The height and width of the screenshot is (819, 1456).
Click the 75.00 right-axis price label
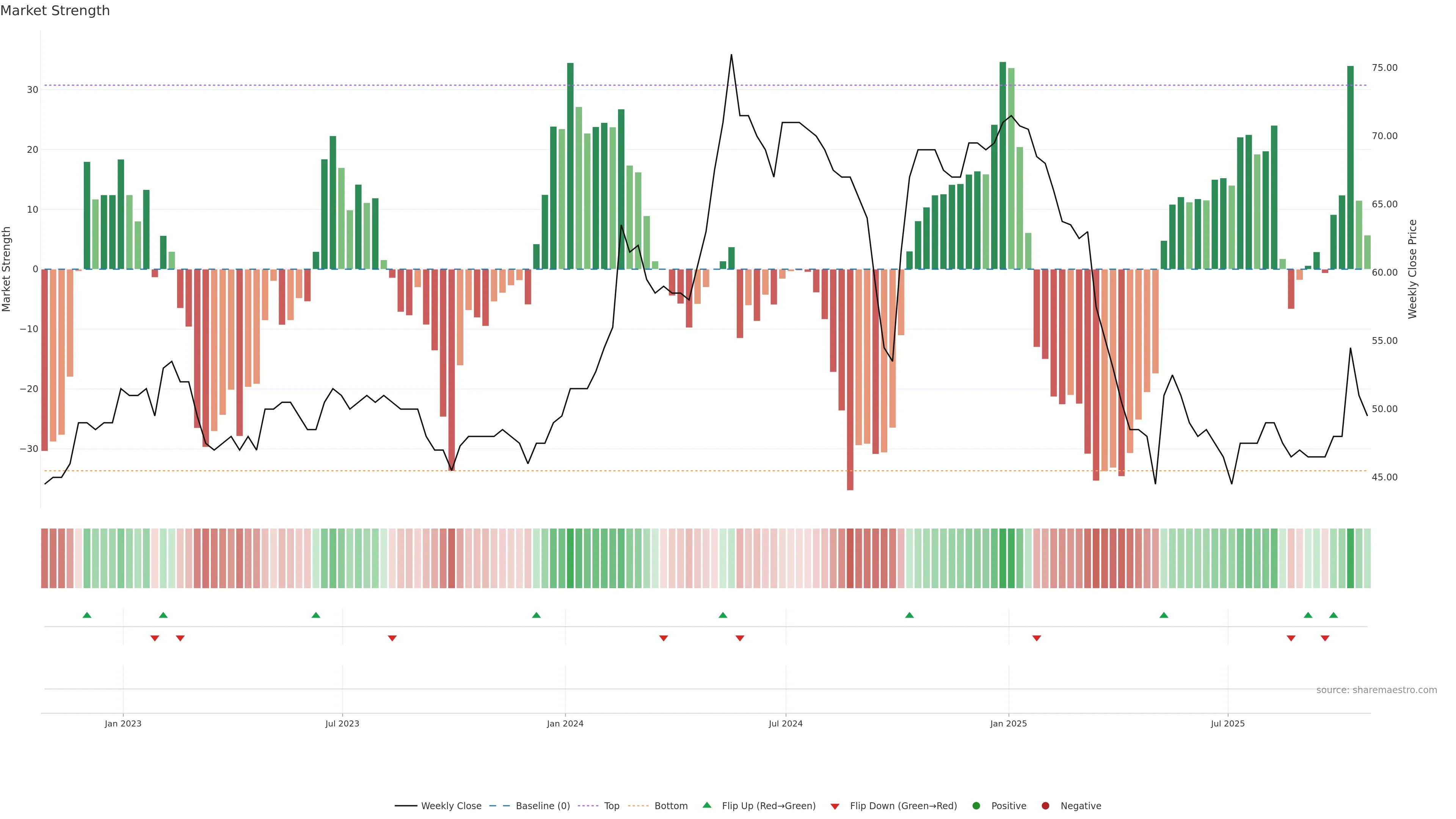click(1384, 68)
